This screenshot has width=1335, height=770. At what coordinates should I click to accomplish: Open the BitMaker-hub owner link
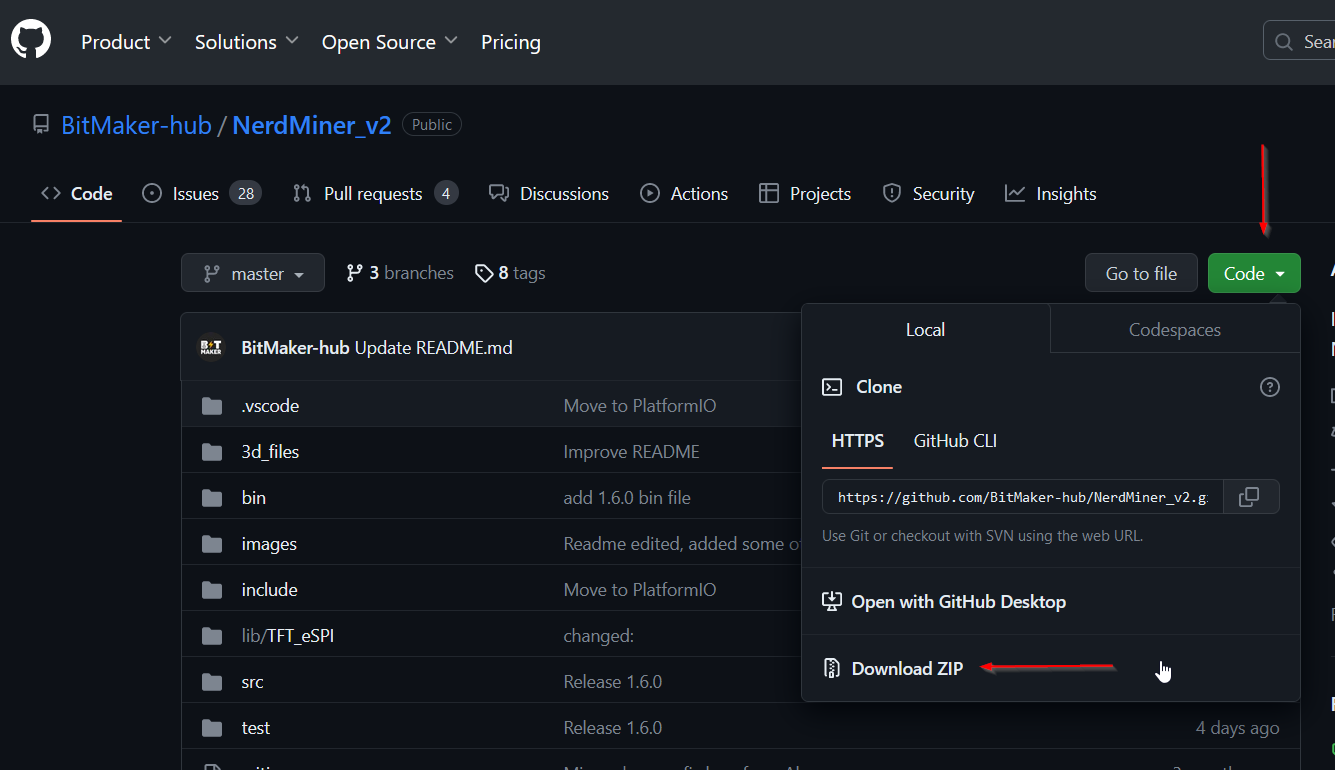(136, 125)
